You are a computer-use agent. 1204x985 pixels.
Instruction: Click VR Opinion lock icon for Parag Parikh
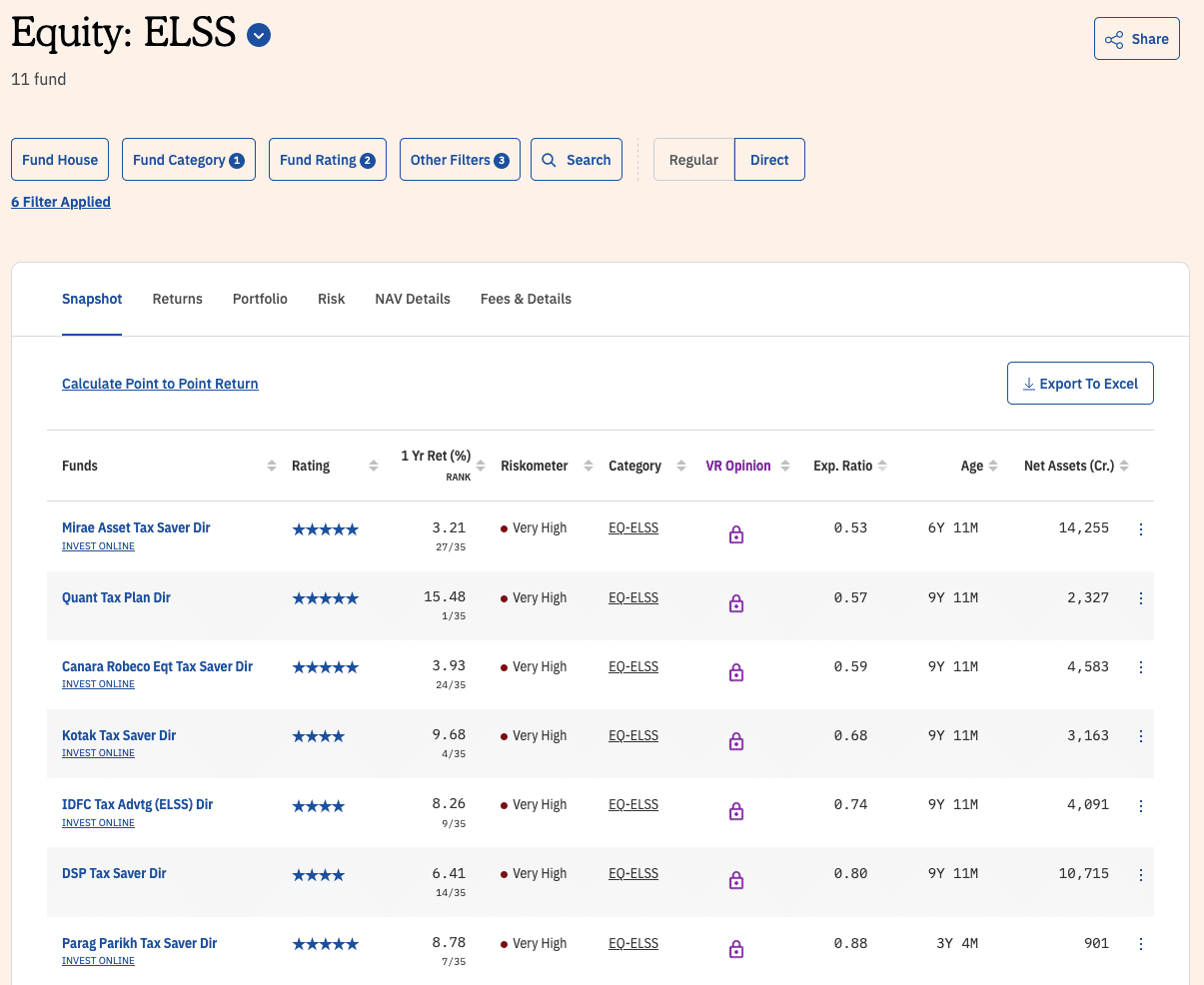click(x=736, y=949)
